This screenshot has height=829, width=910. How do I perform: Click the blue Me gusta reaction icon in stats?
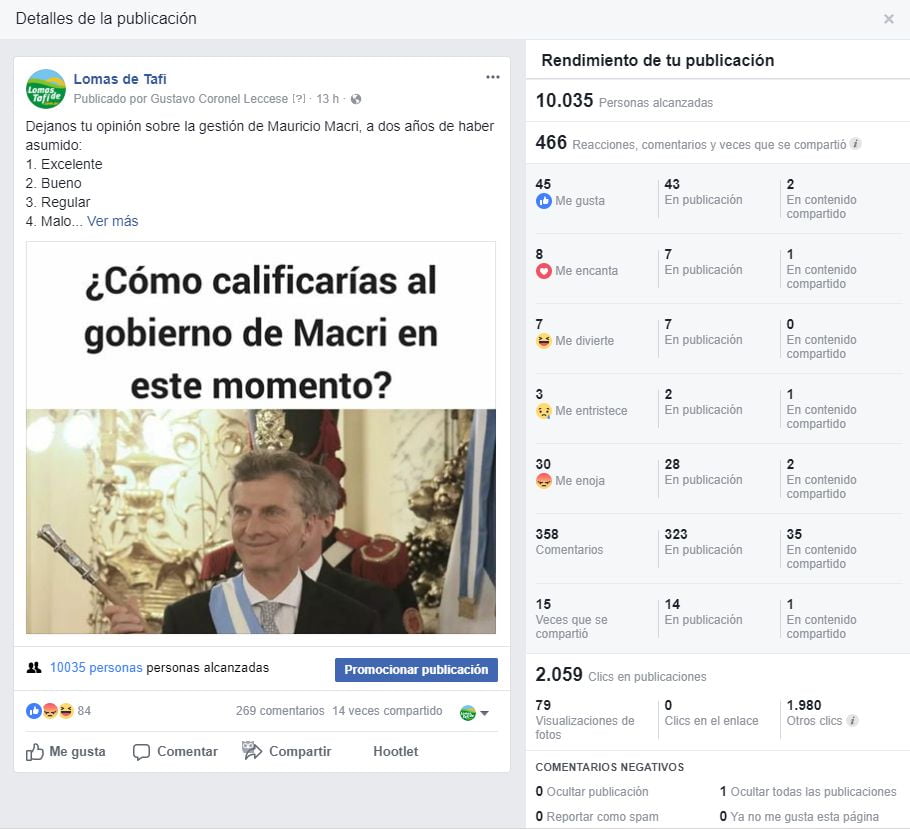coord(544,201)
